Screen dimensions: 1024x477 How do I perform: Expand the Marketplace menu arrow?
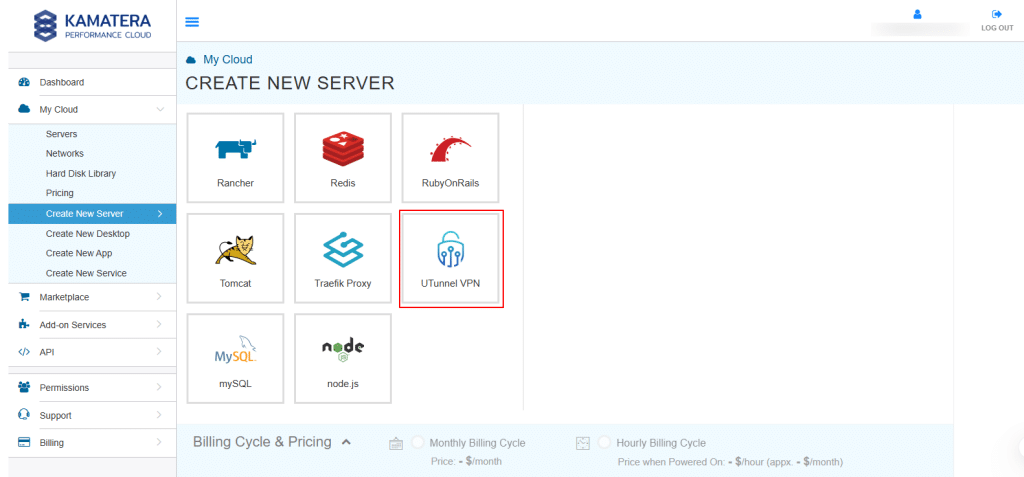point(159,297)
